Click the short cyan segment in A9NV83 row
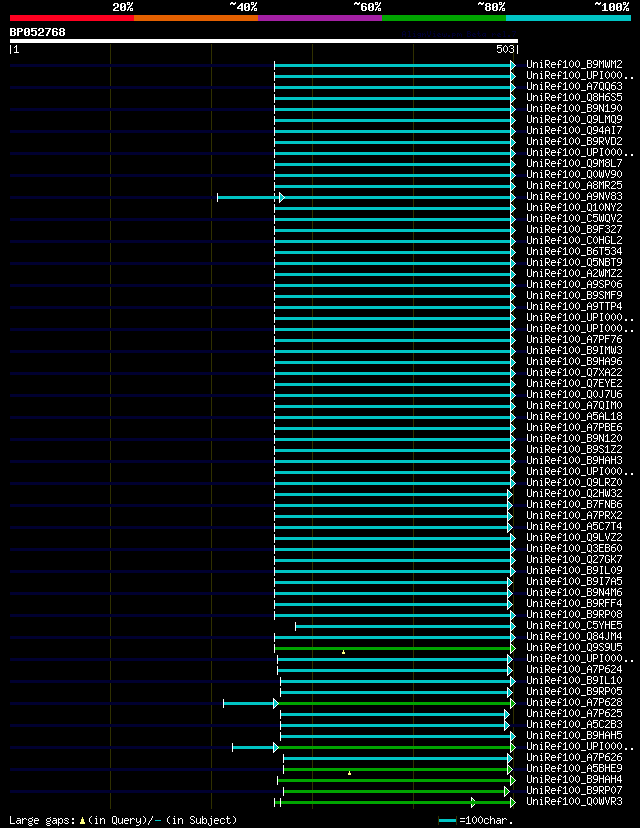640x828 pixels. (x=249, y=197)
